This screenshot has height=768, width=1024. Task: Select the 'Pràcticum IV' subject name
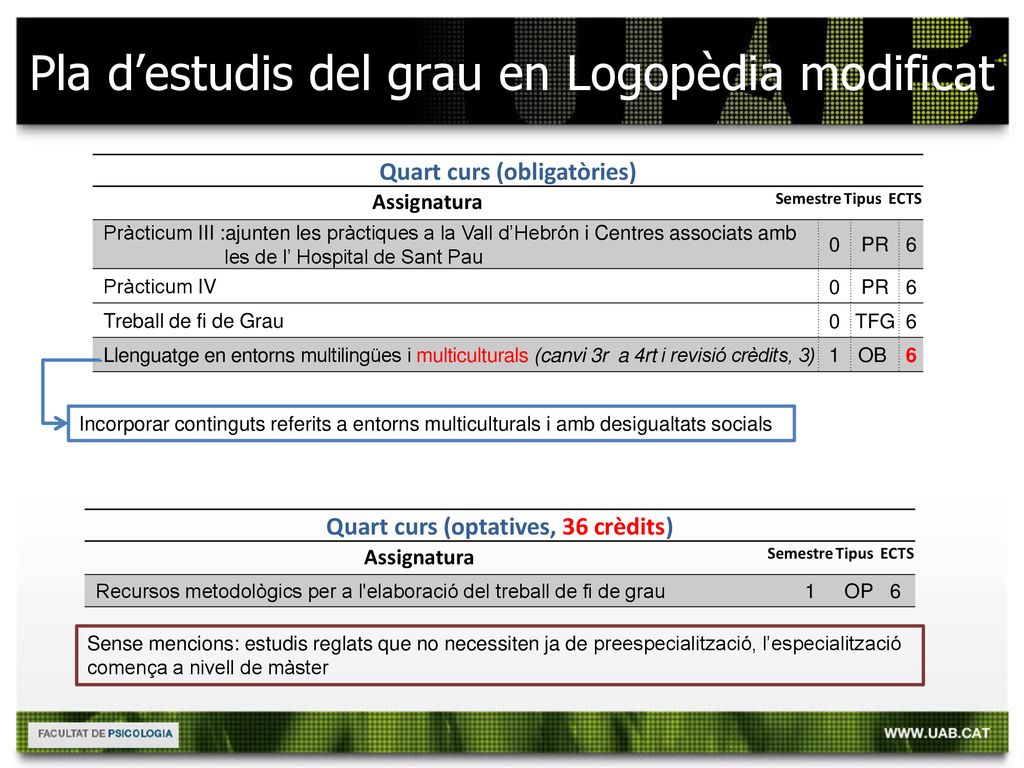[x=159, y=287]
